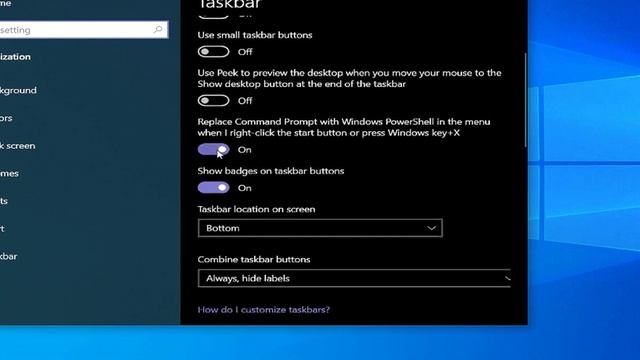Screen dimensions: 640x360
Task: Disable Show badges on taskbar buttons
Action: [213, 188]
